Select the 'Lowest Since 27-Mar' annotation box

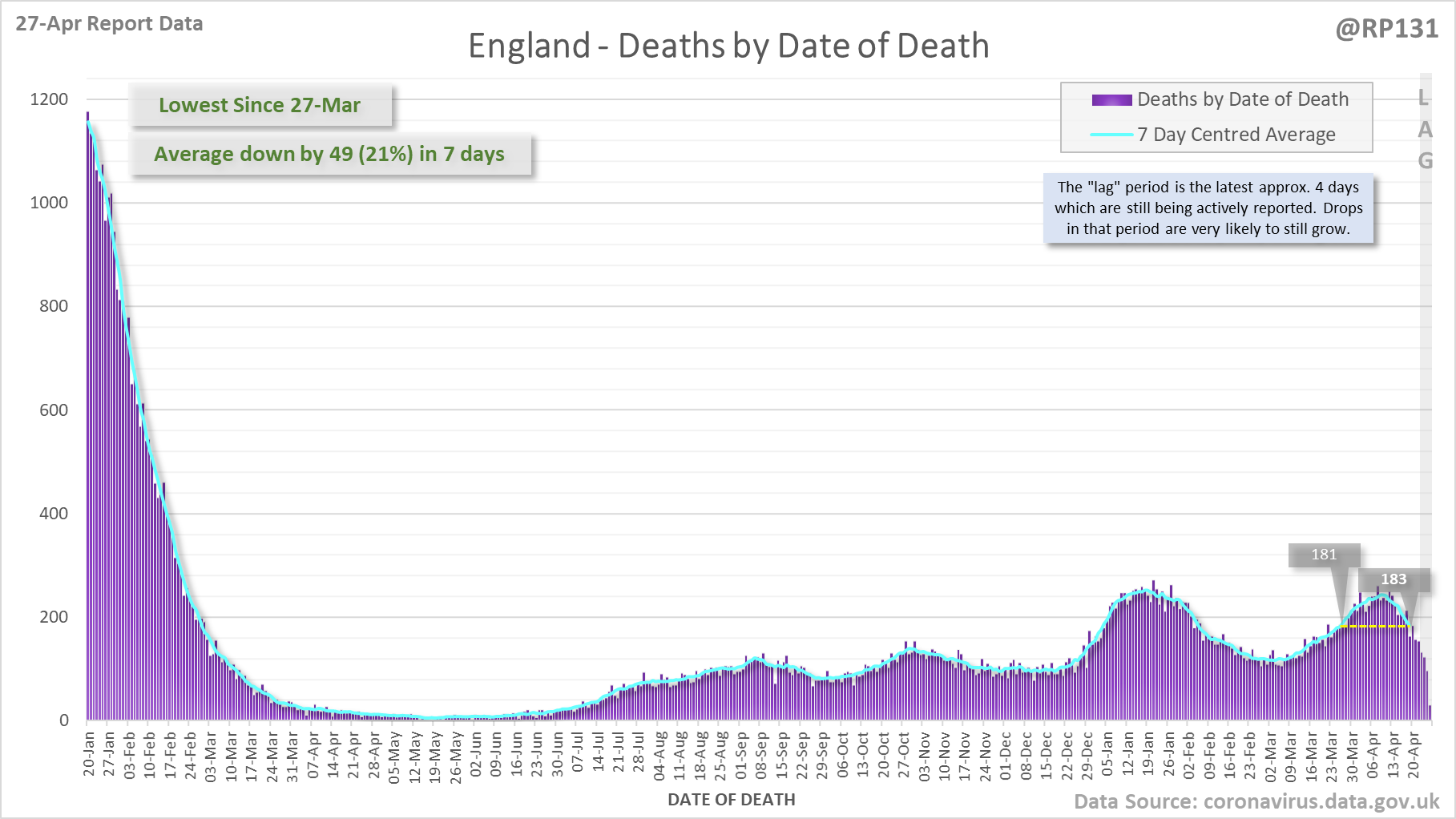[260, 105]
